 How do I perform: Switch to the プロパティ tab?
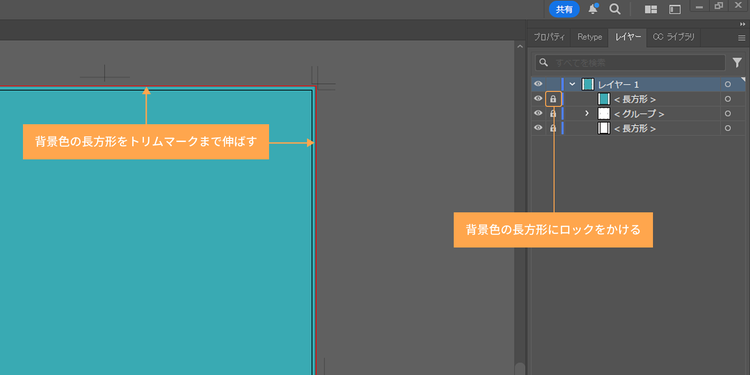[549, 37]
